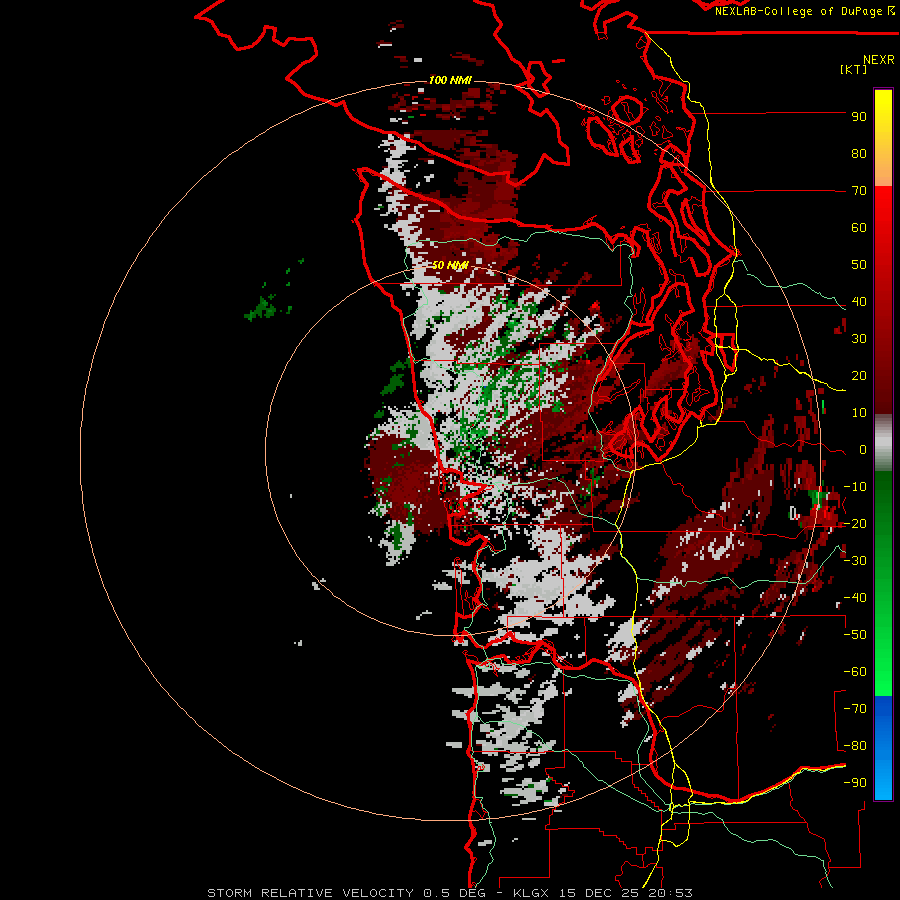Select the 100 NMI range ring label
The image size is (900, 900).
450,80
